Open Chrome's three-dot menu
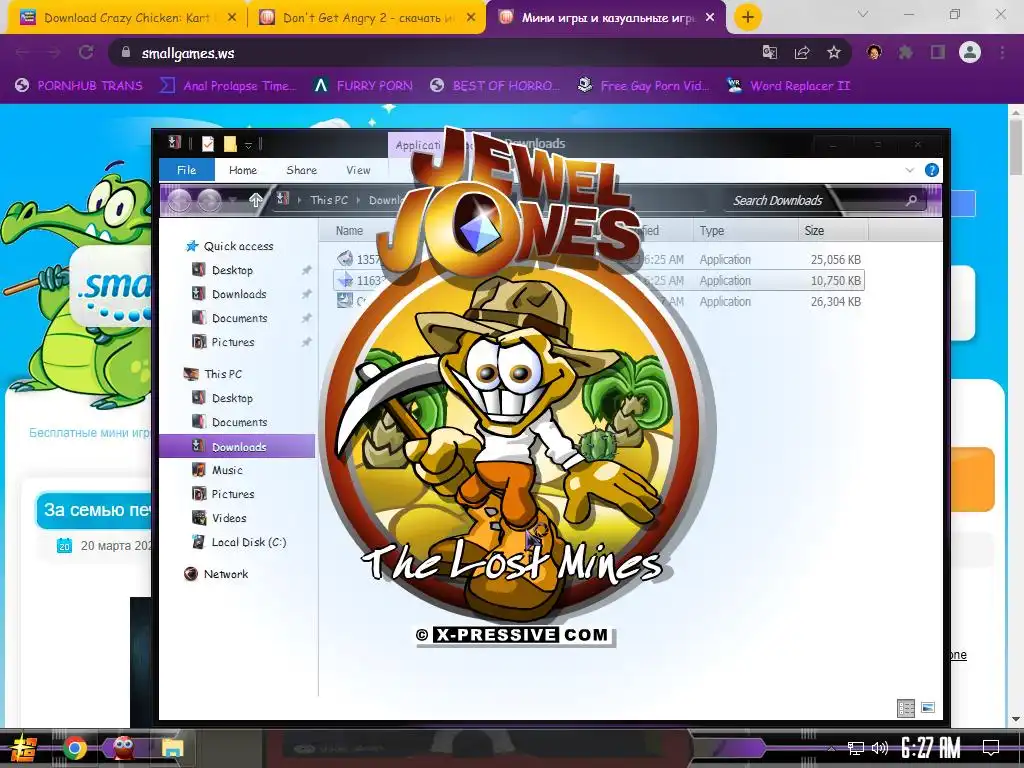1024x768 pixels. 1002,53
